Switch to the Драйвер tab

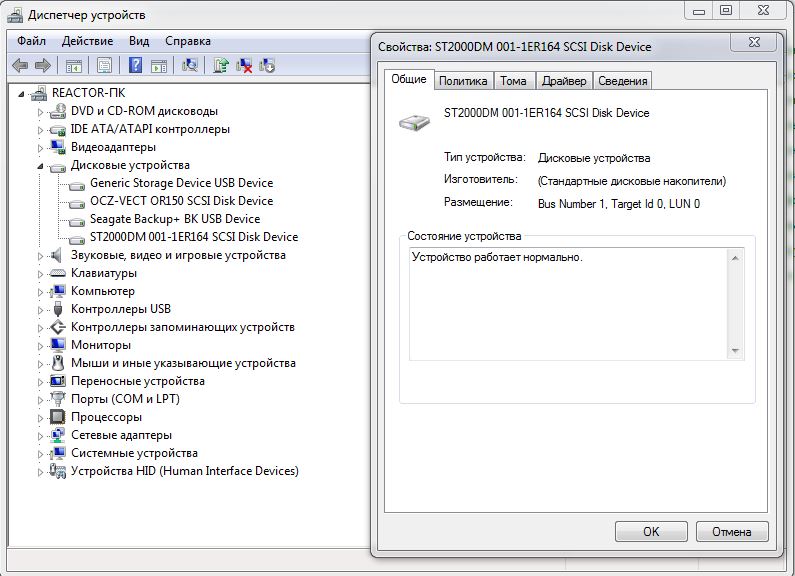(564, 81)
